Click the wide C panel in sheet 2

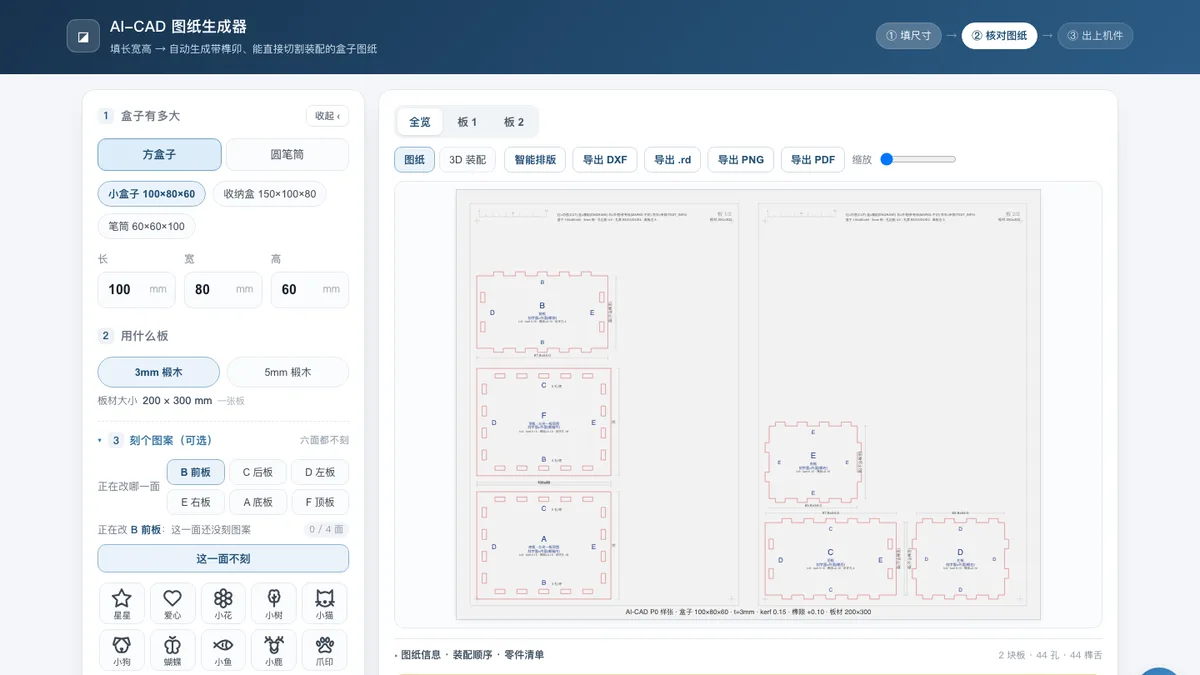[x=830, y=559]
